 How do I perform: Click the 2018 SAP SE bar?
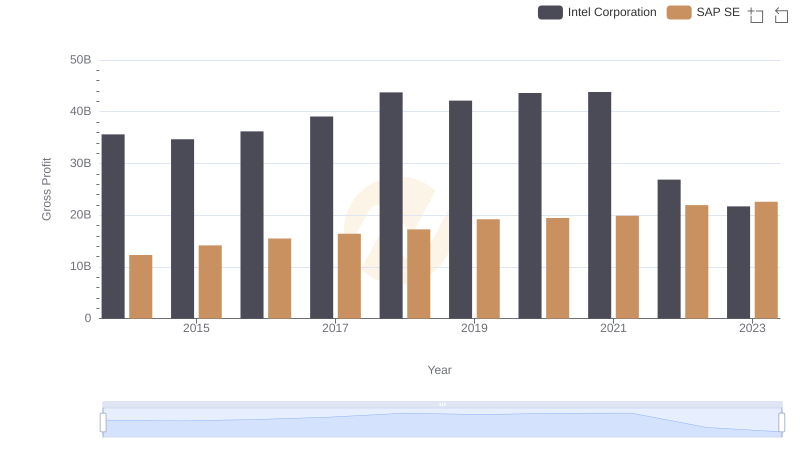coord(419,274)
